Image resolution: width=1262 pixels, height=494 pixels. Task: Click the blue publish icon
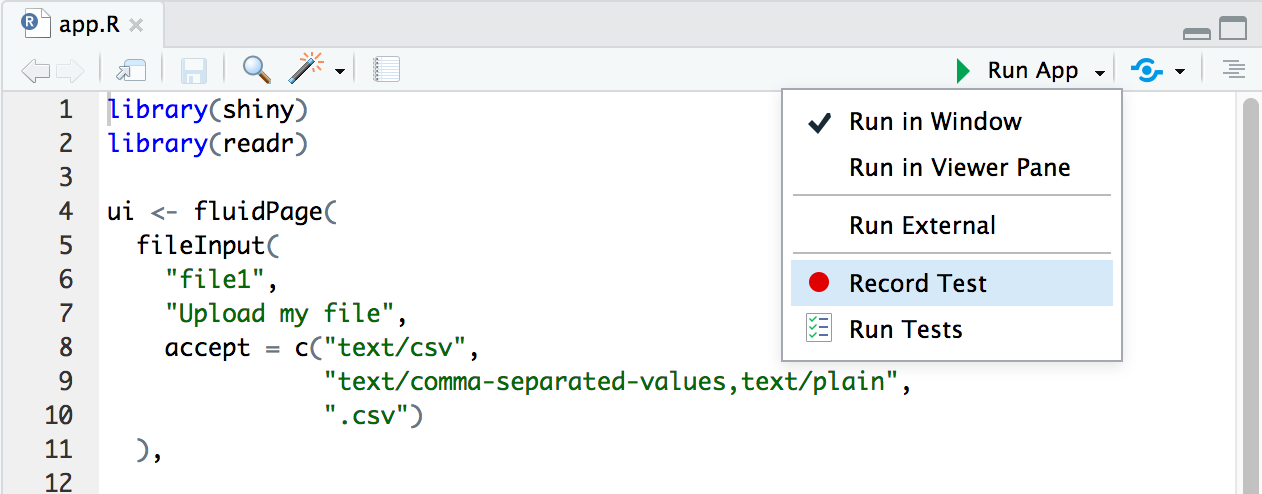click(x=1147, y=70)
